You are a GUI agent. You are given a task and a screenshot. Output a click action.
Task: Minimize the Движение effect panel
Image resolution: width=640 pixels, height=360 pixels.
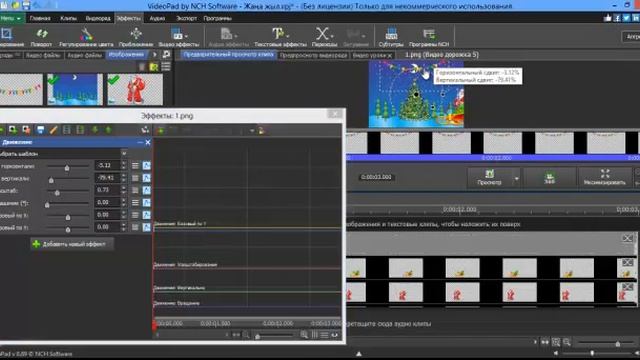(140, 142)
